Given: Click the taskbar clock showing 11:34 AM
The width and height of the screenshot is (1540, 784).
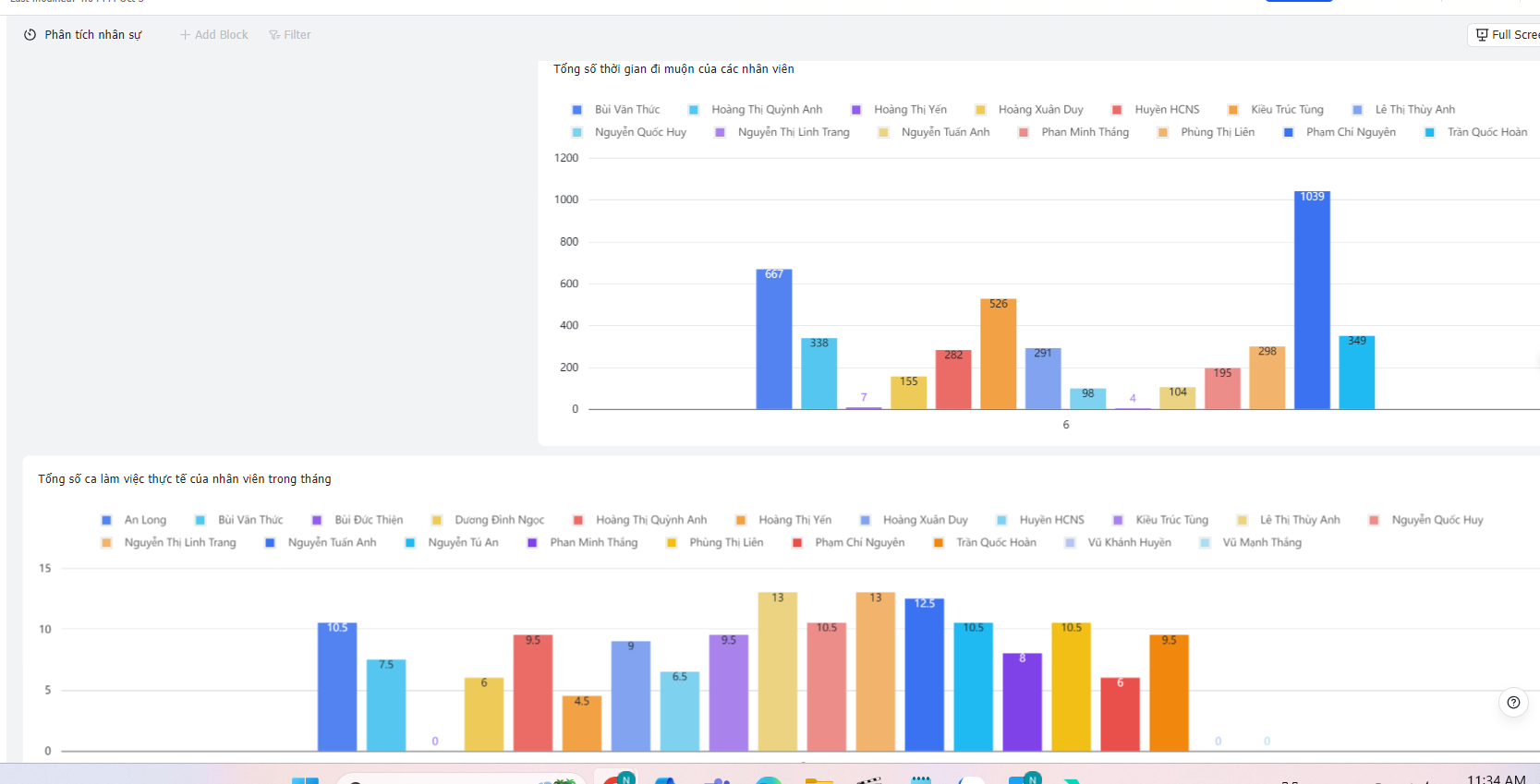Looking at the screenshot, I should click(1497, 778).
